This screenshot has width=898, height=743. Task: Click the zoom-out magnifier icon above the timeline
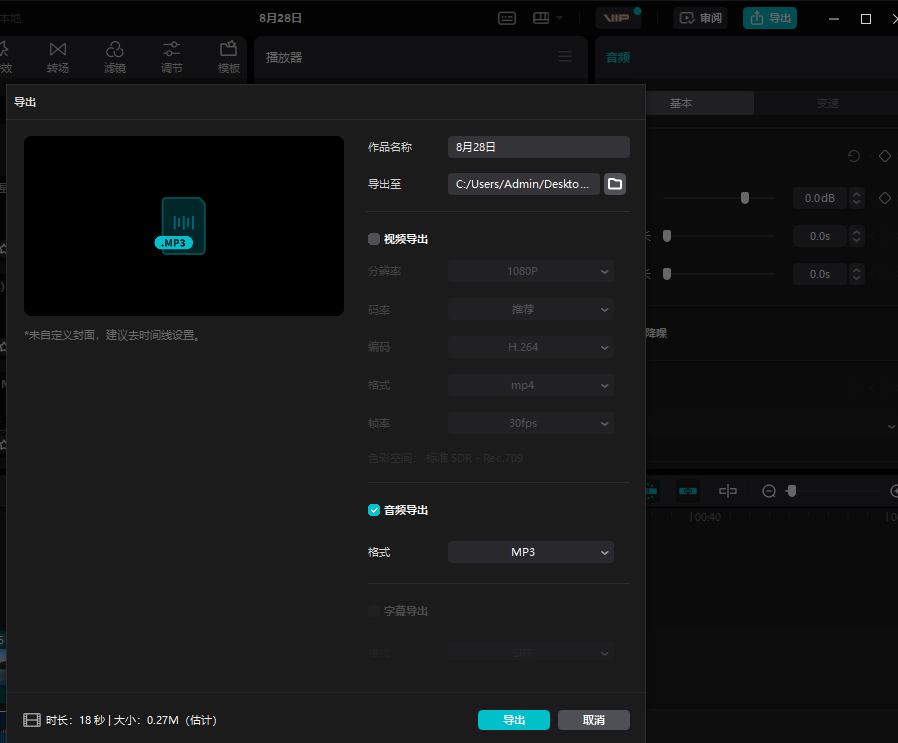(x=770, y=491)
